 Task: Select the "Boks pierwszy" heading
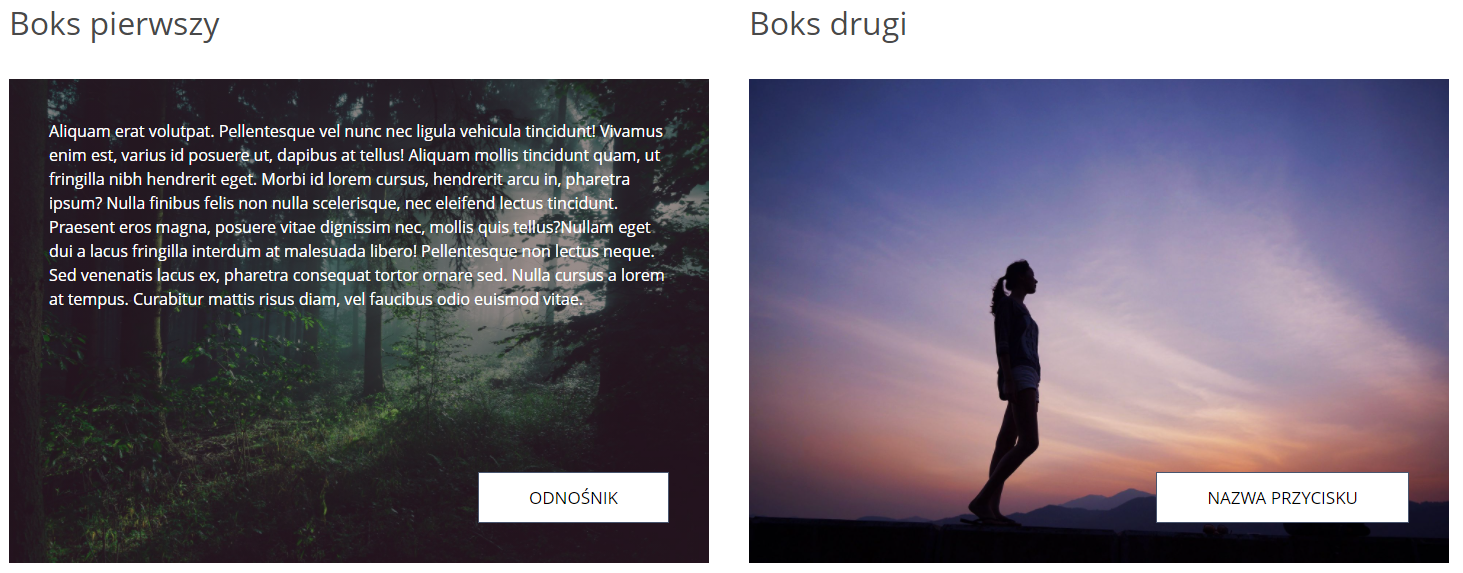[114, 26]
